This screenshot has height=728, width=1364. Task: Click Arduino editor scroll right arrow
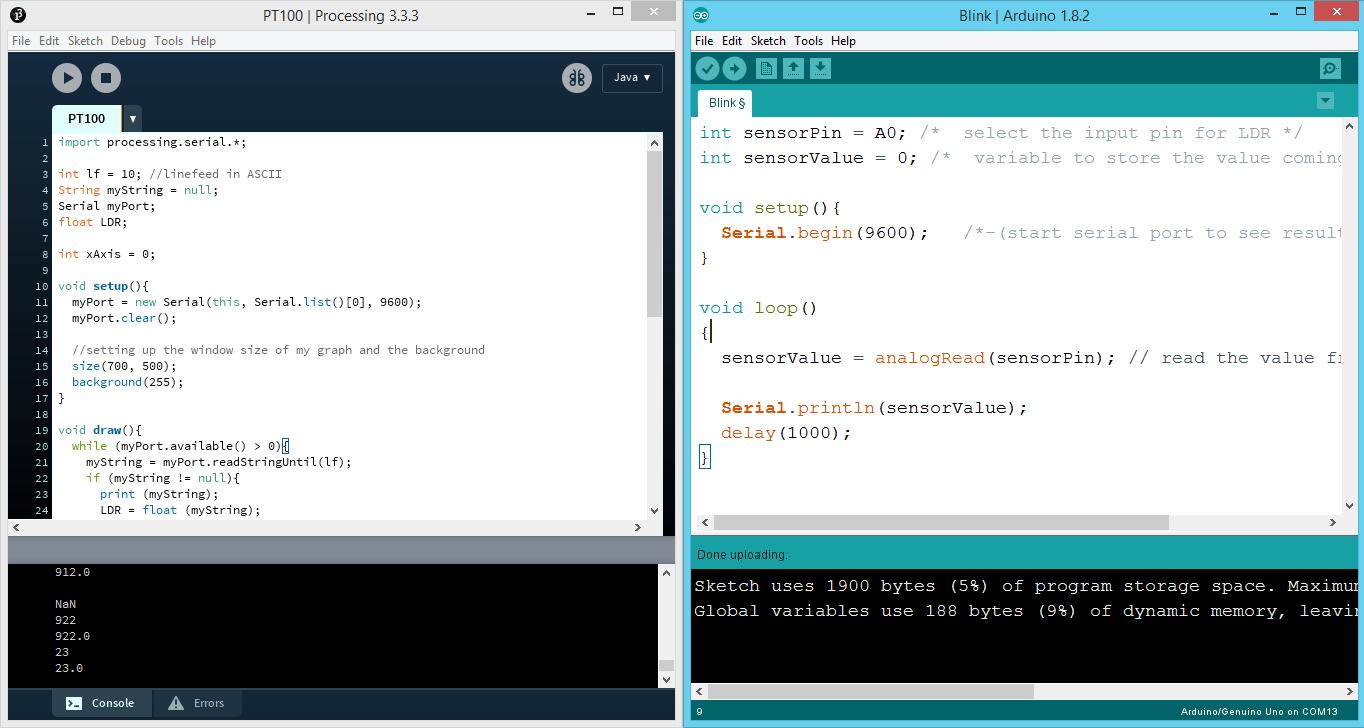click(x=1333, y=522)
